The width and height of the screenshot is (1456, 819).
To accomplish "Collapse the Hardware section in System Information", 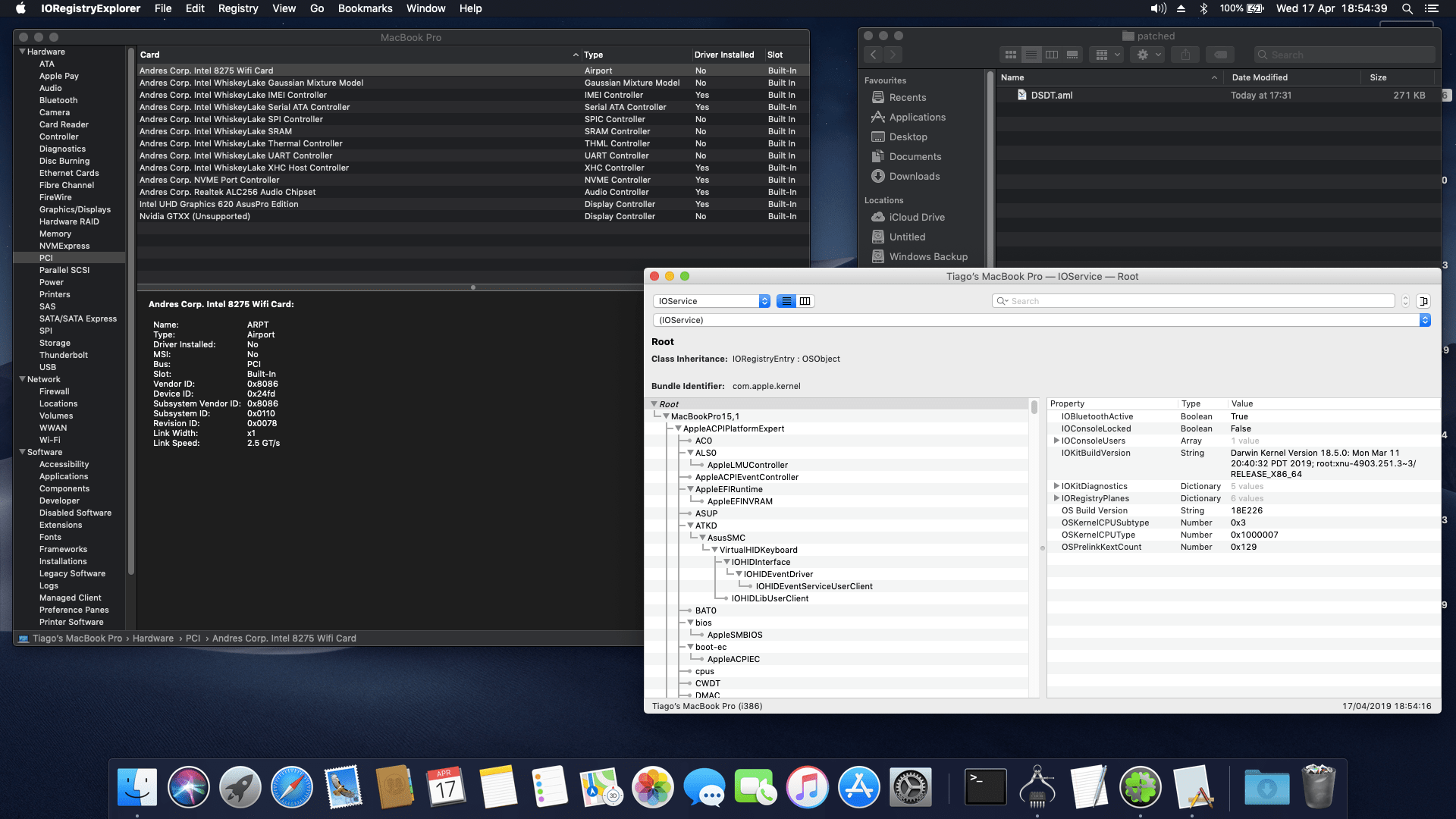I will (x=22, y=52).
